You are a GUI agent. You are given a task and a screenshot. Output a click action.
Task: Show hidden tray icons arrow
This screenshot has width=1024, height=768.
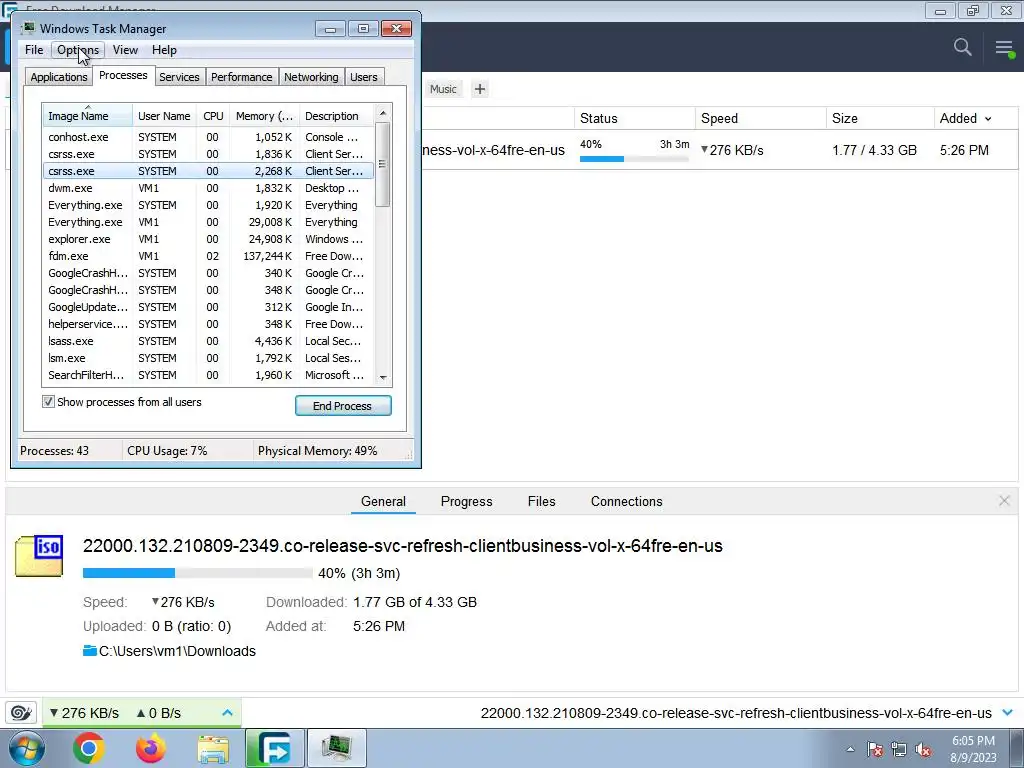click(850, 749)
